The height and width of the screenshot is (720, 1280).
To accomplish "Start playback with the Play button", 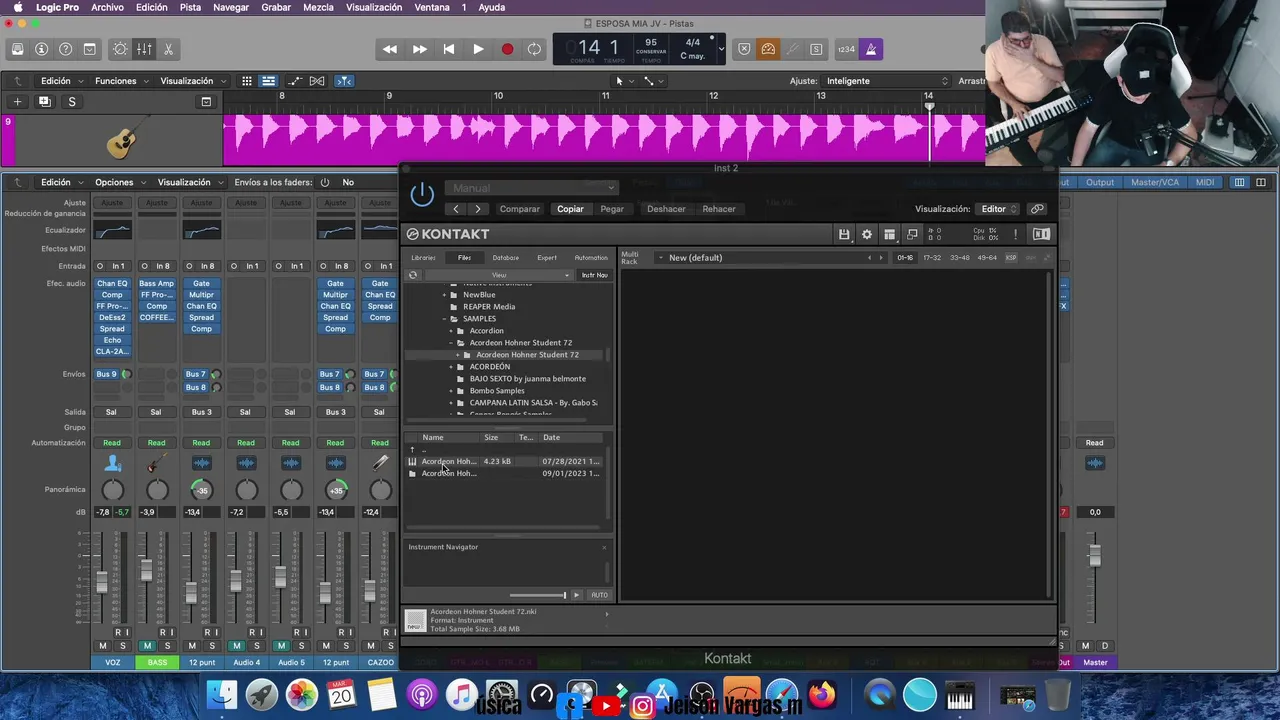I will [478, 49].
